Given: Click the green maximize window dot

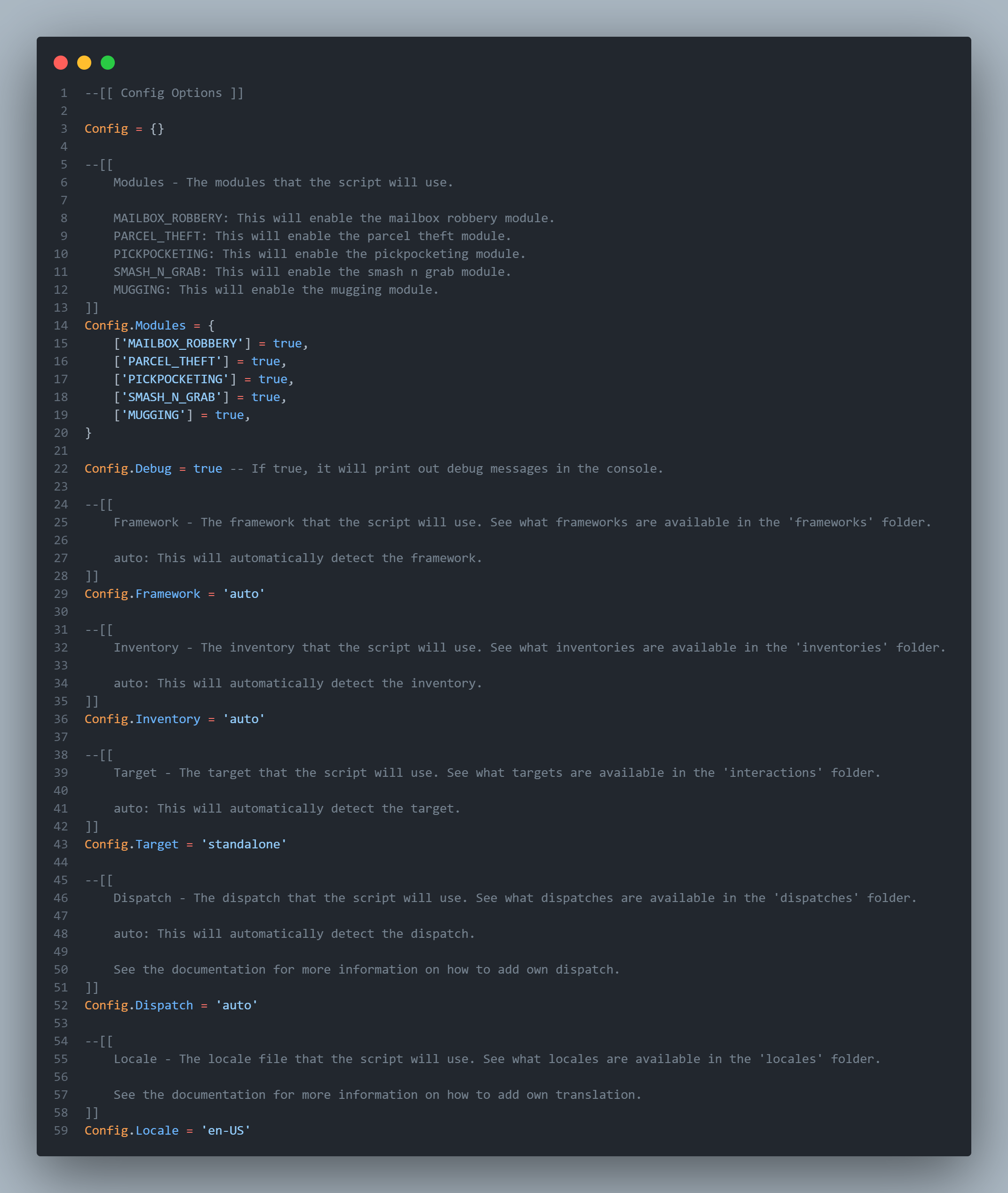Looking at the screenshot, I should [107, 62].
